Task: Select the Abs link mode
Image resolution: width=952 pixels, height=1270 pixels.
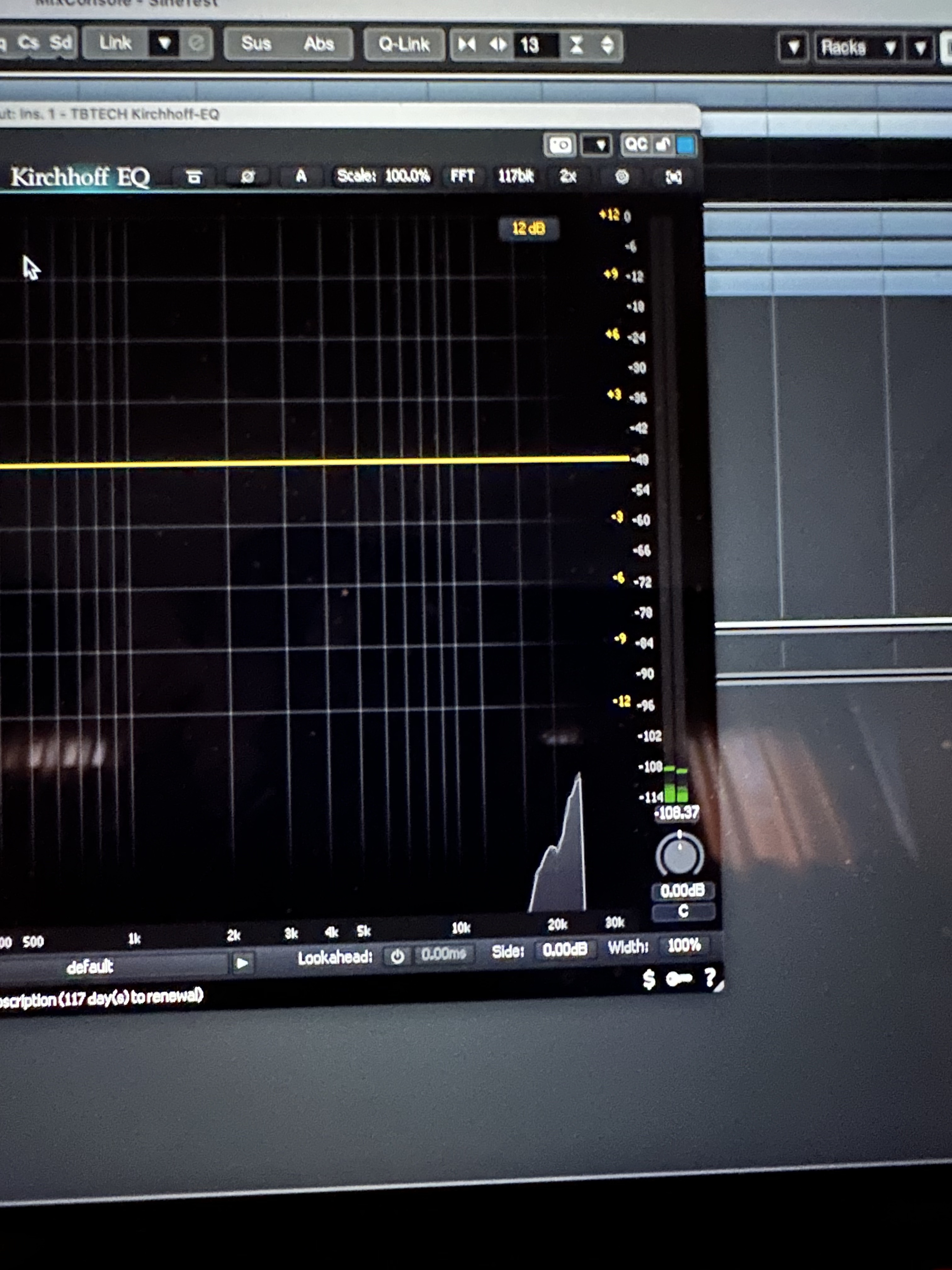Action: (x=319, y=44)
